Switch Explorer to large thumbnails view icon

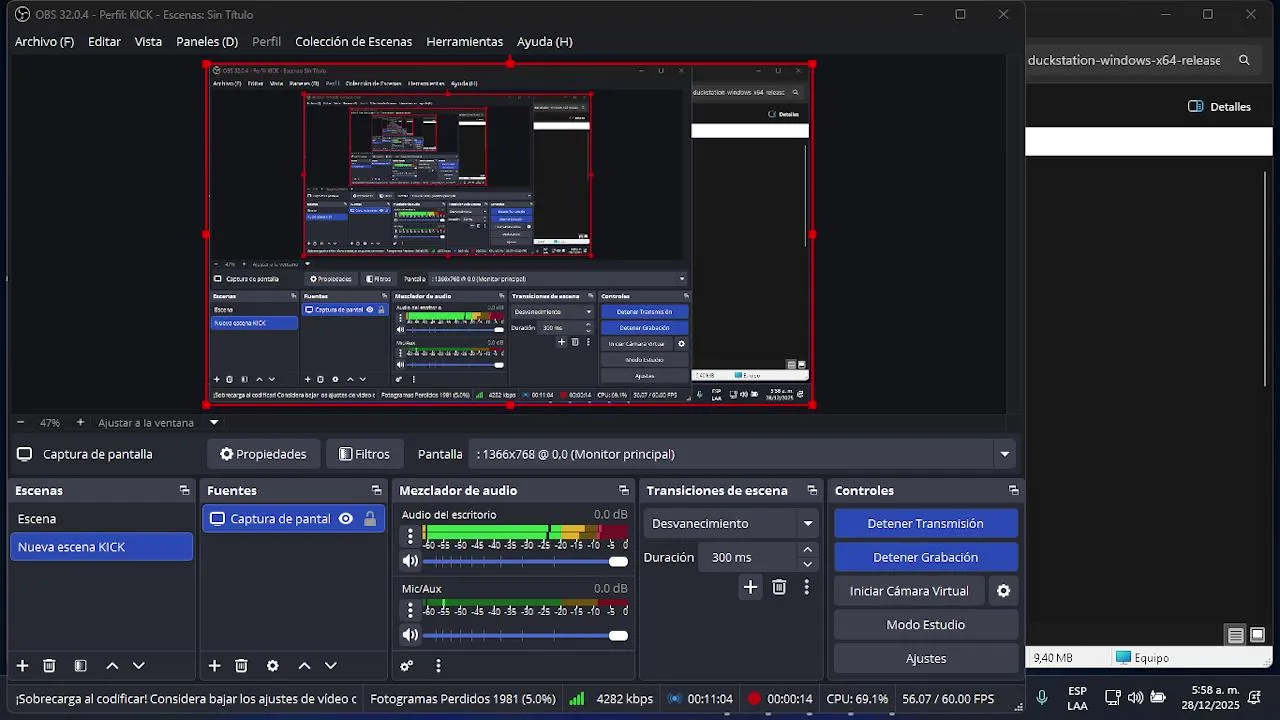pos(1258,635)
